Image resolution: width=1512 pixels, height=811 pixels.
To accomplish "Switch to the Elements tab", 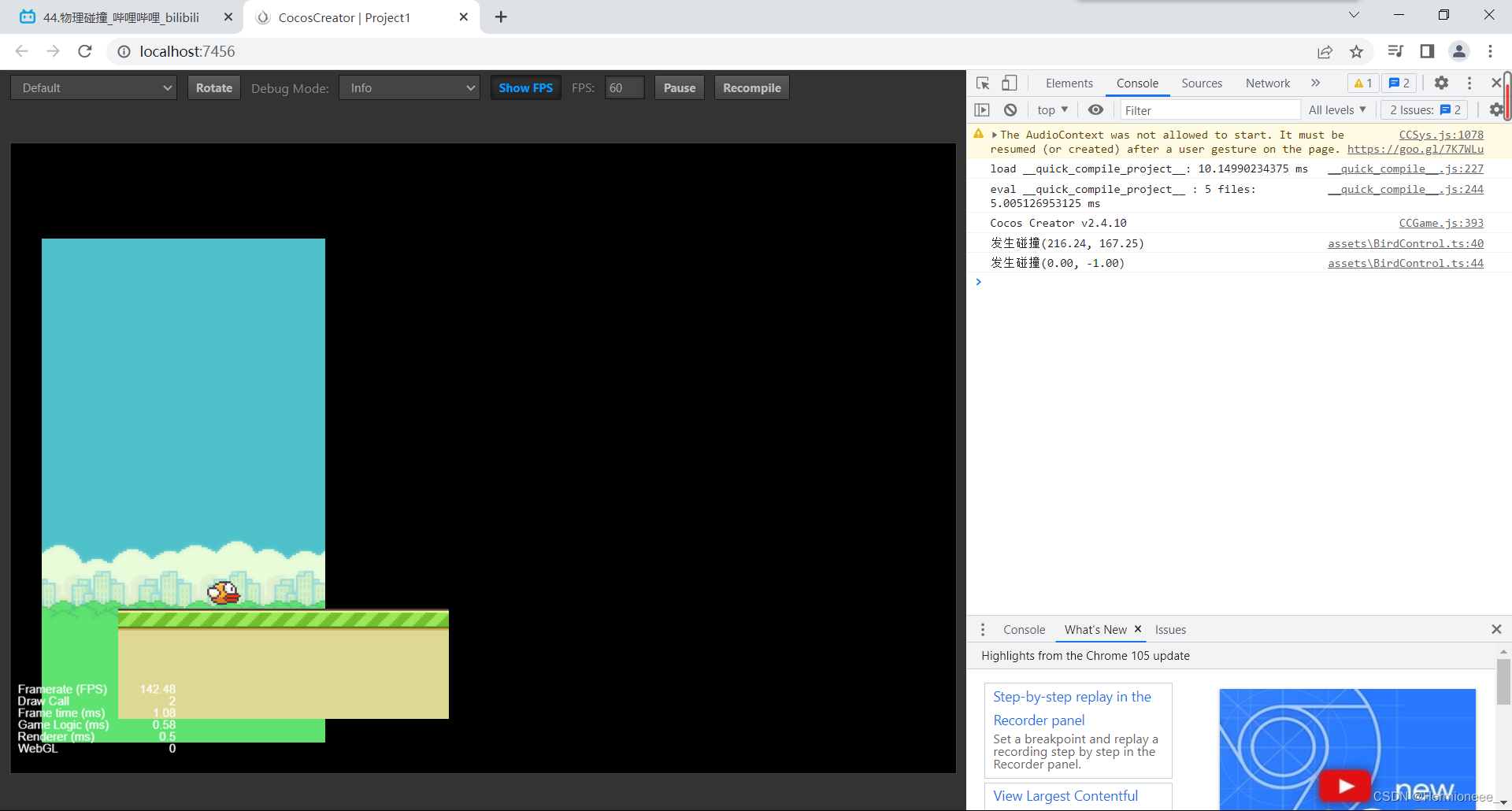I will (1069, 83).
